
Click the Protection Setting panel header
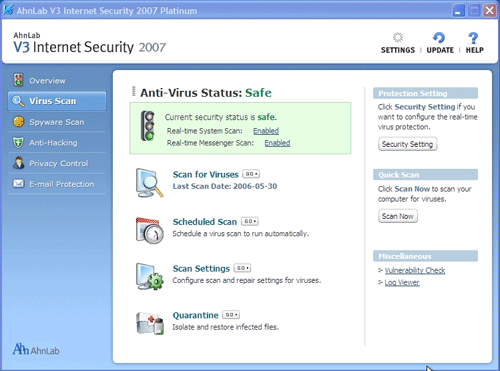coord(425,93)
